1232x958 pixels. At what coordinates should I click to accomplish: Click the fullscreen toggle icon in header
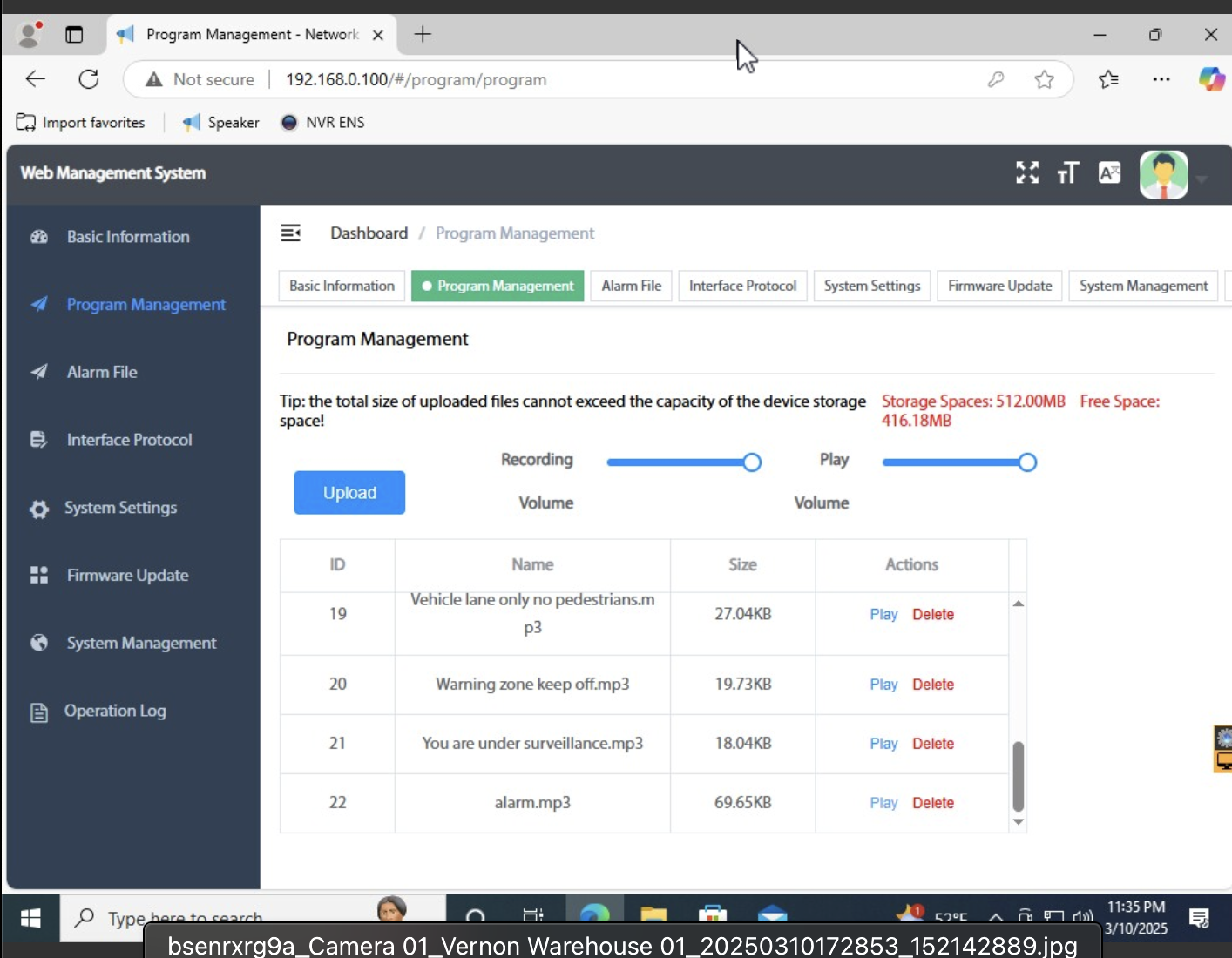coord(1027,173)
